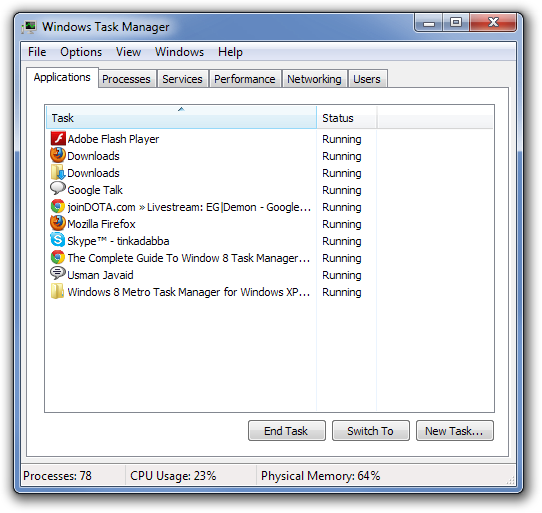This screenshot has height=513, width=542.
Task: Open the Options menu
Action: pyautogui.click(x=81, y=52)
